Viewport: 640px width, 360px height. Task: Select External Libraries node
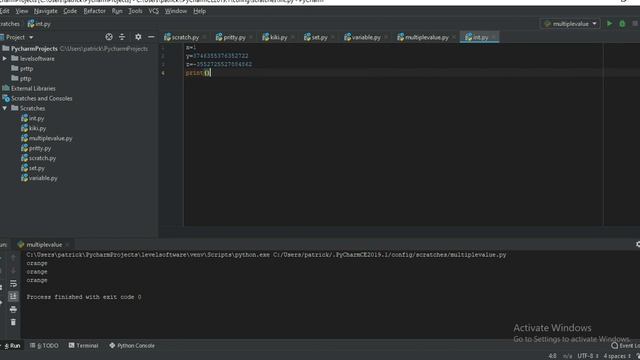[33, 89]
